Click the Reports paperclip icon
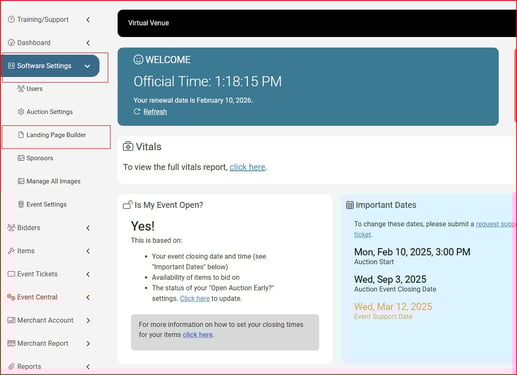The image size is (517, 375). pyautogui.click(x=11, y=366)
